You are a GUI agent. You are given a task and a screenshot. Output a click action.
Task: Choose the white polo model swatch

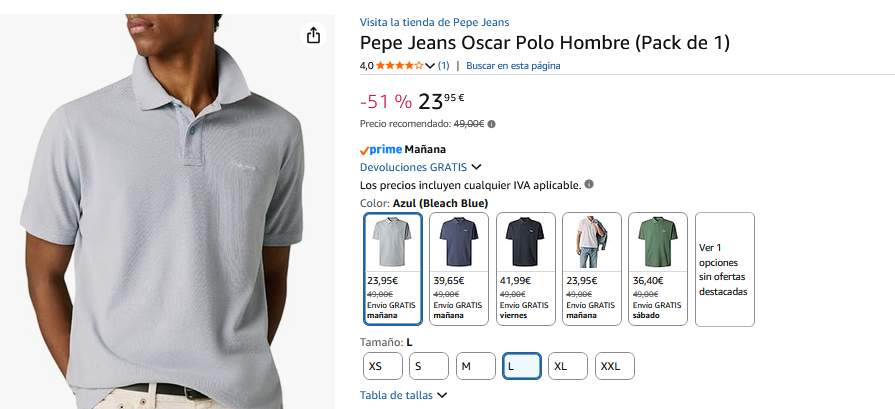point(592,269)
